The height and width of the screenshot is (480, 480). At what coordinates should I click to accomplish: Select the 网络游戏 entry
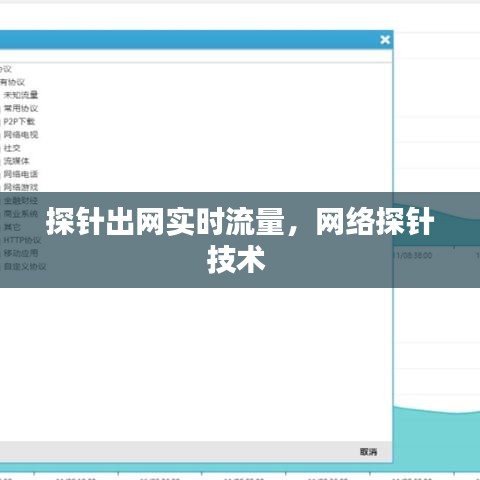21,187
